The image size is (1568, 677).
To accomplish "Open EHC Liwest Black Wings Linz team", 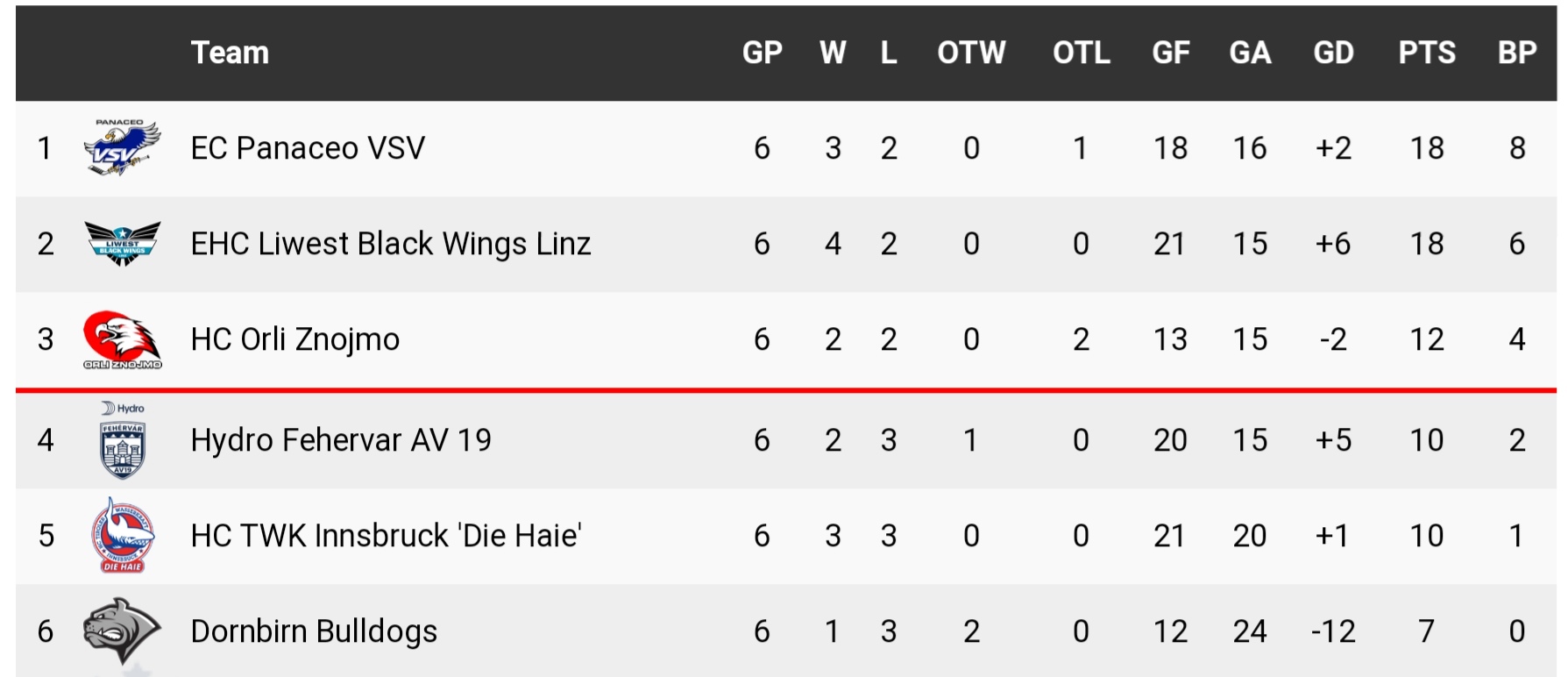I will pos(391,244).
